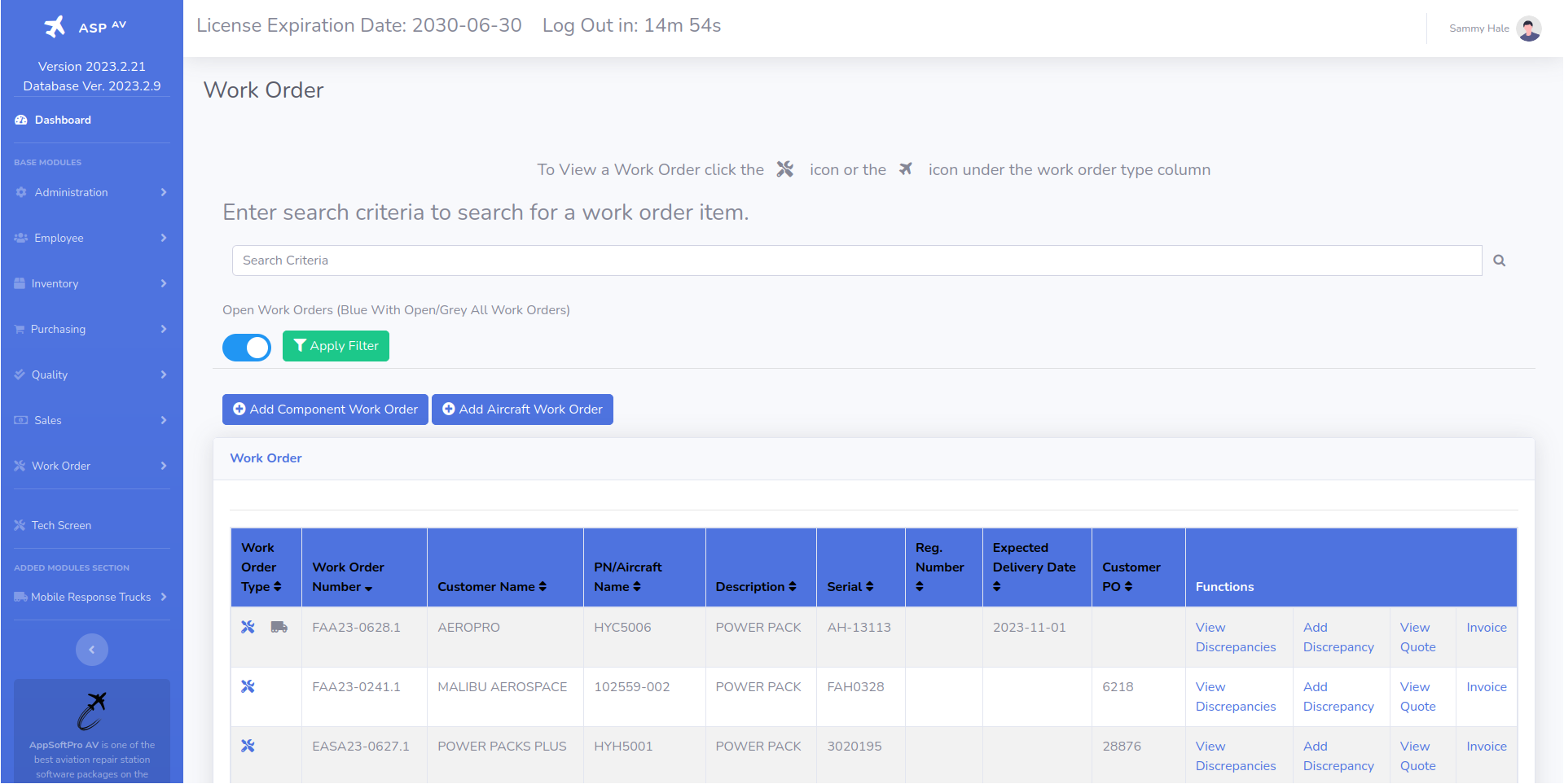Click the truck icon in first row
1564x784 pixels.
coord(279,627)
